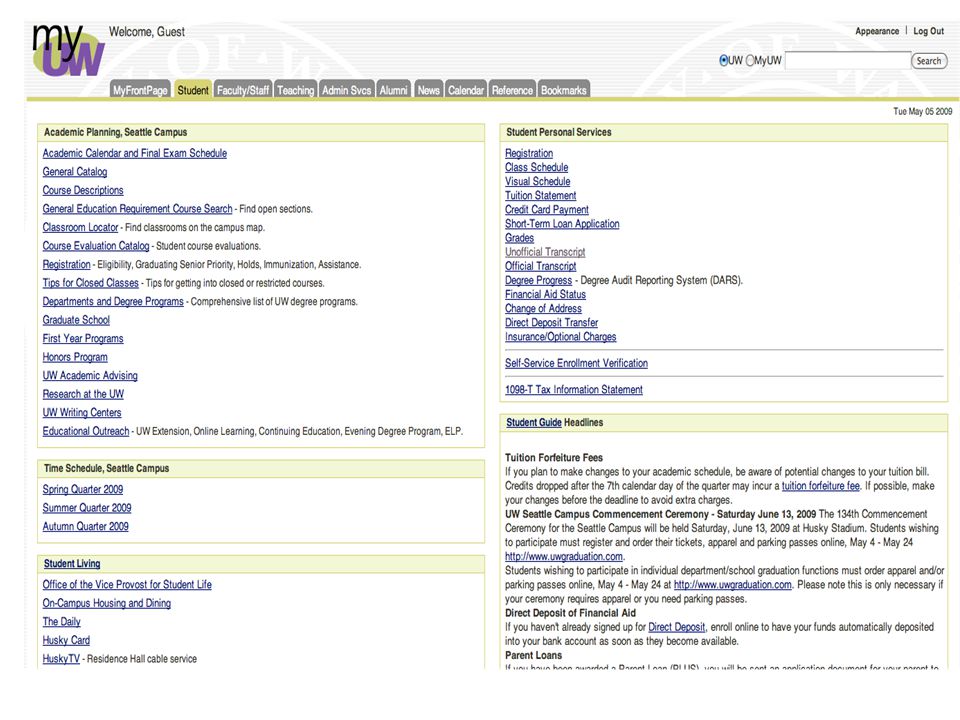Open First Year Programs
The width and height of the screenshot is (960, 720).
tap(83, 339)
